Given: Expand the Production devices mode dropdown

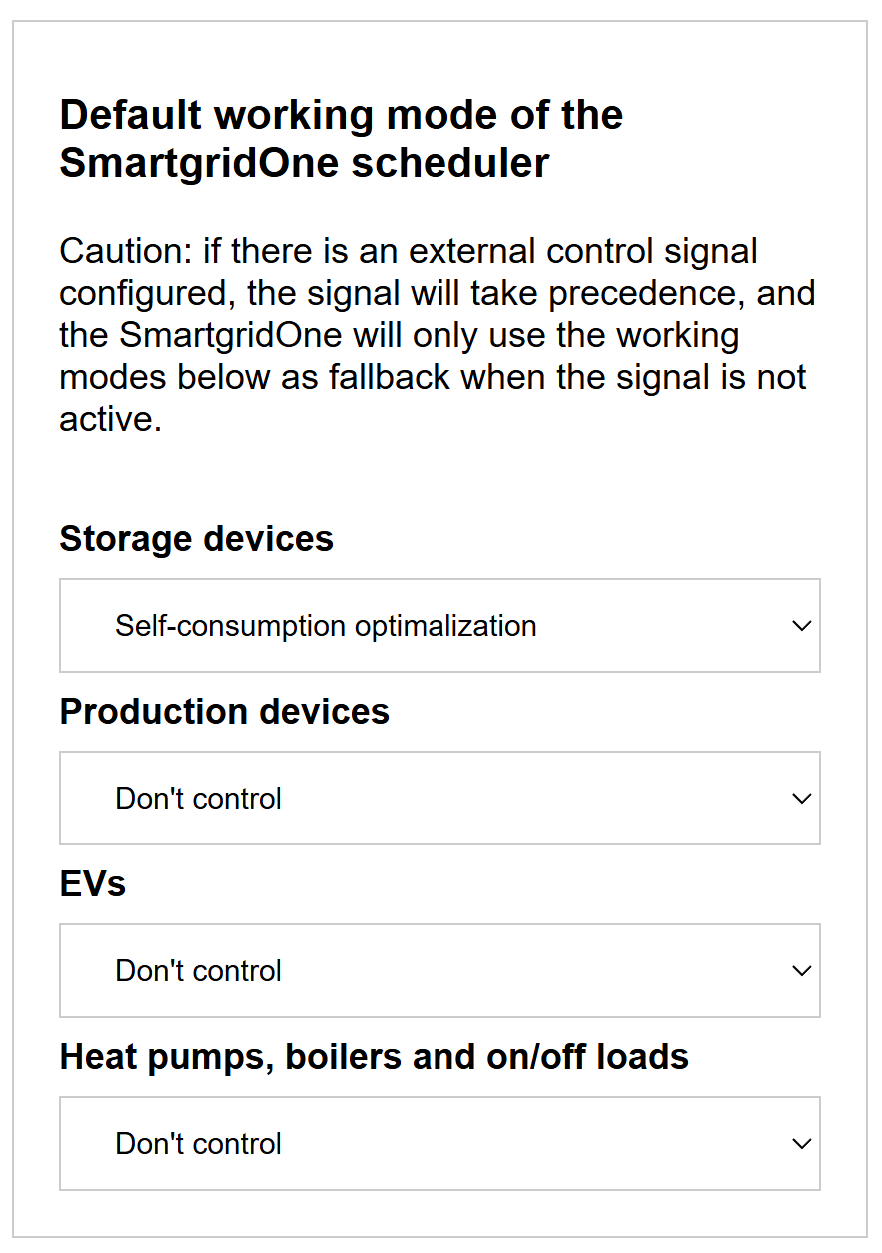Looking at the screenshot, I should [x=440, y=799].
